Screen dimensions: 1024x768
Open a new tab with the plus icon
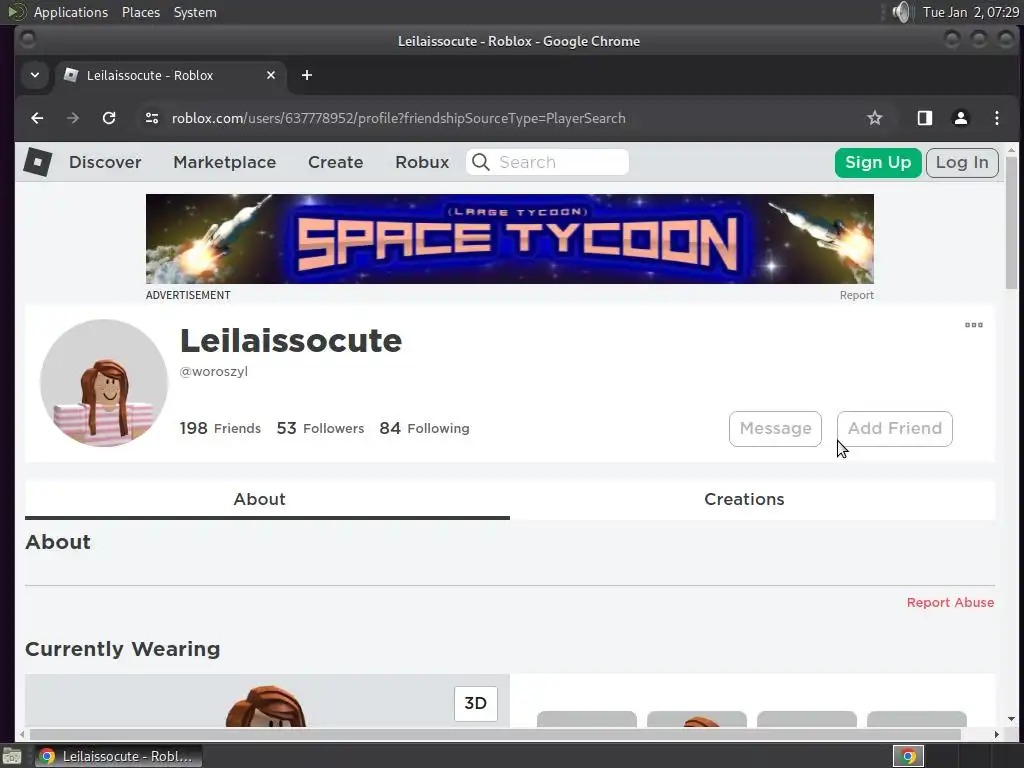pyautogui.click(x=306, y=75)
